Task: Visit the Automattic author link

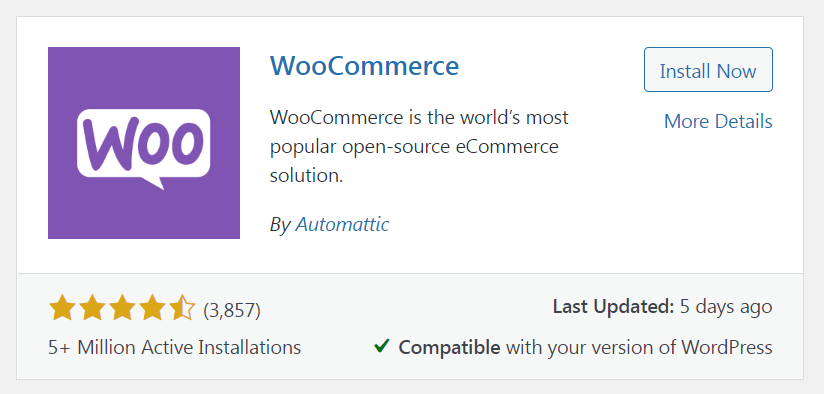Action: (x=342, y=224)
